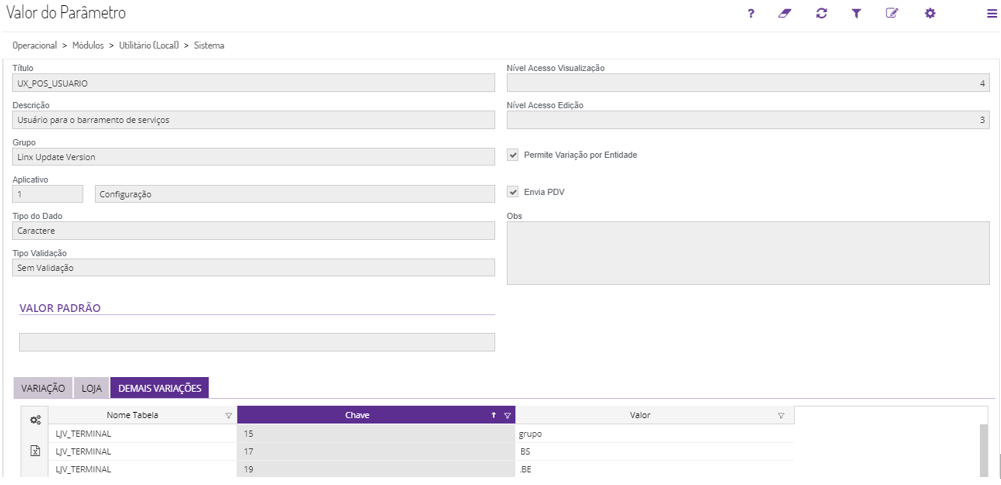Image resolution: width=1001 pixels, height=485 pixels.
Task: Select the Chave cell 17
Action: [376, 452]
